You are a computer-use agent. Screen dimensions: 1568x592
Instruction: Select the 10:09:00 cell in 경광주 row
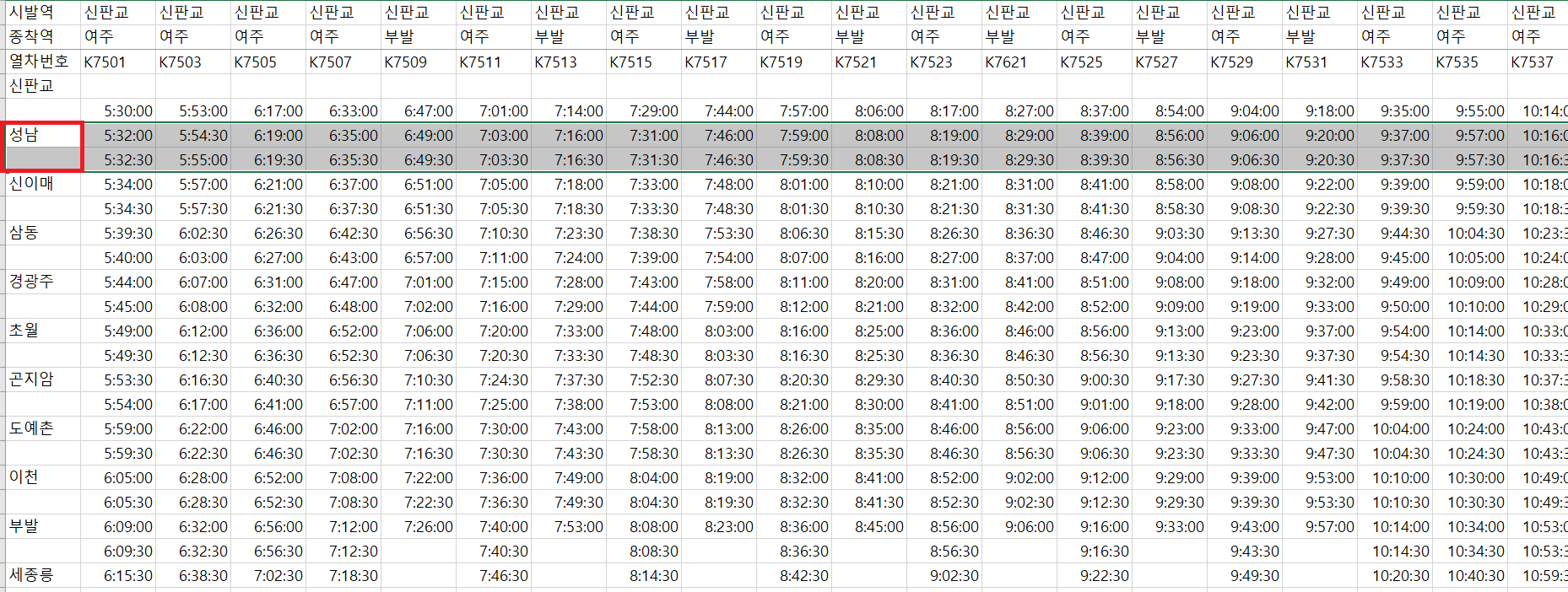(x=1470, y=282)
